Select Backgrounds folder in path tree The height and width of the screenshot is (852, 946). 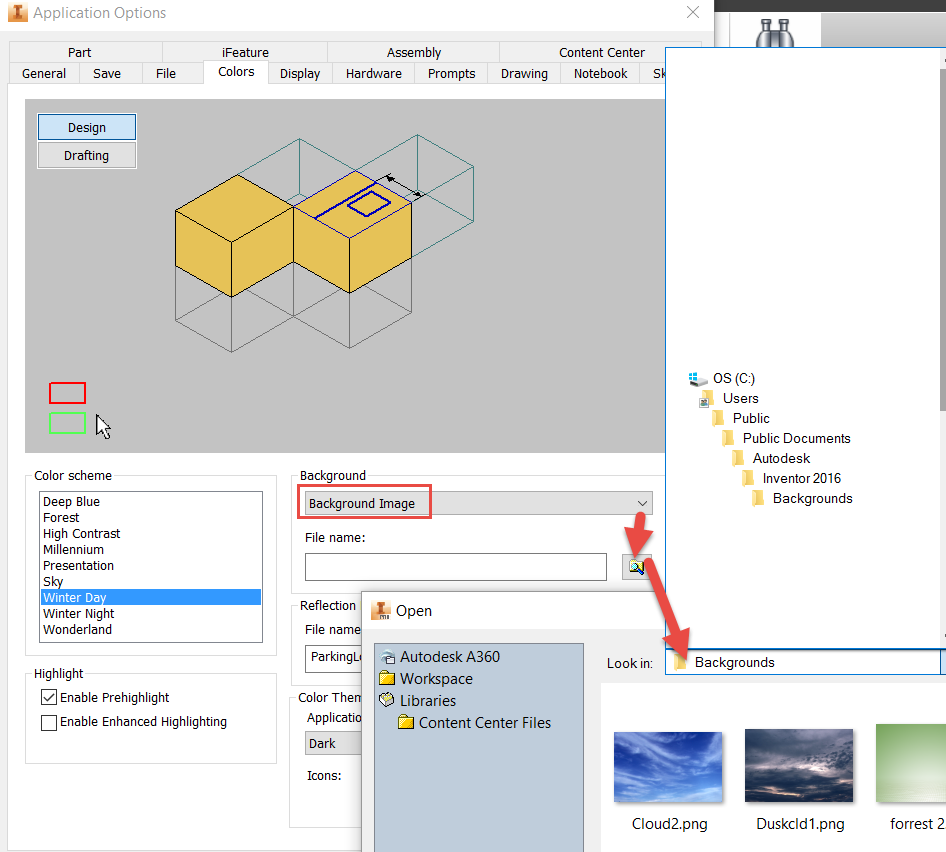pos(802,498)
